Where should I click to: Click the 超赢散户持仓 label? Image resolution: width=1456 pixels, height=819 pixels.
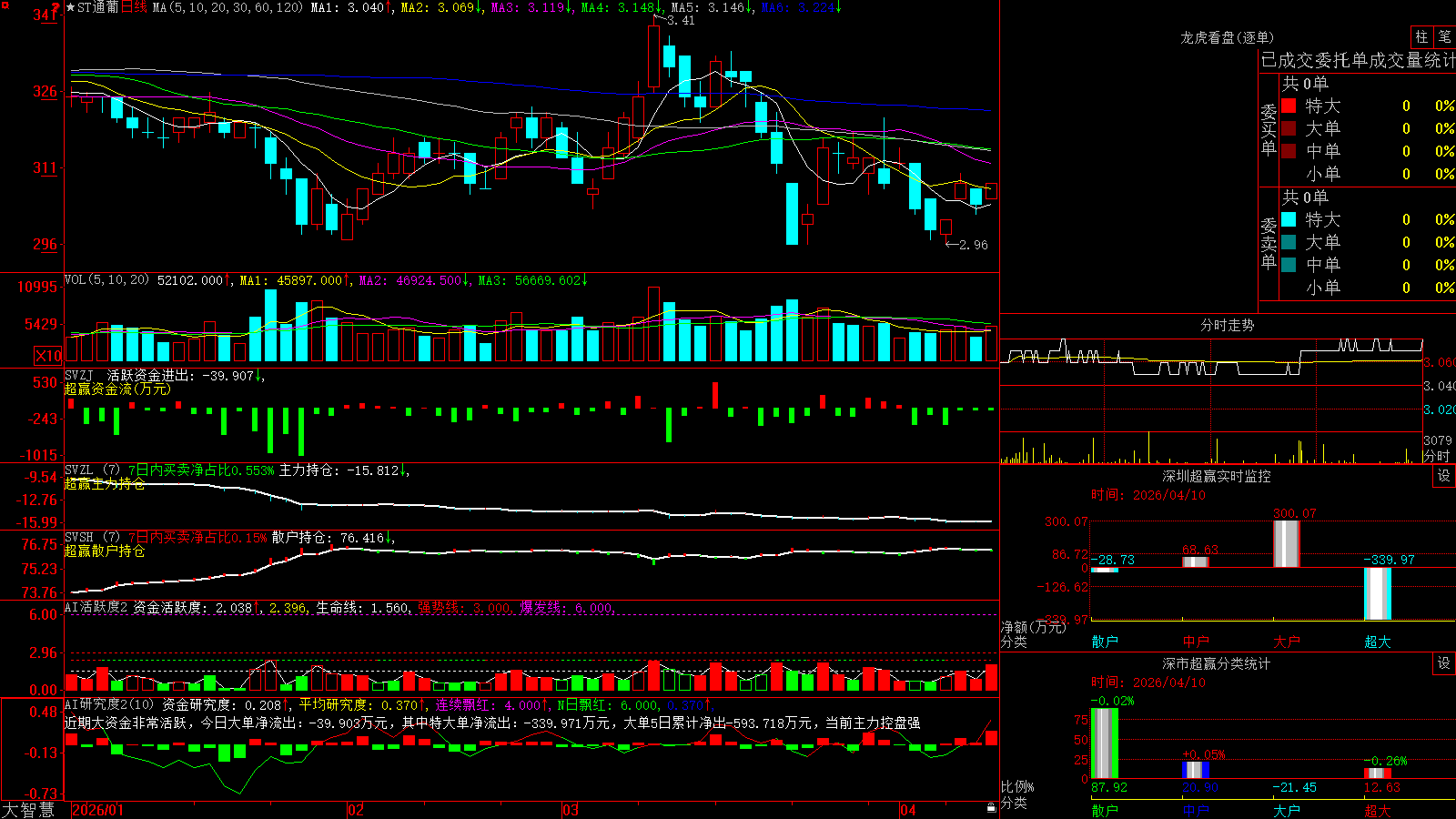point(105,551)
